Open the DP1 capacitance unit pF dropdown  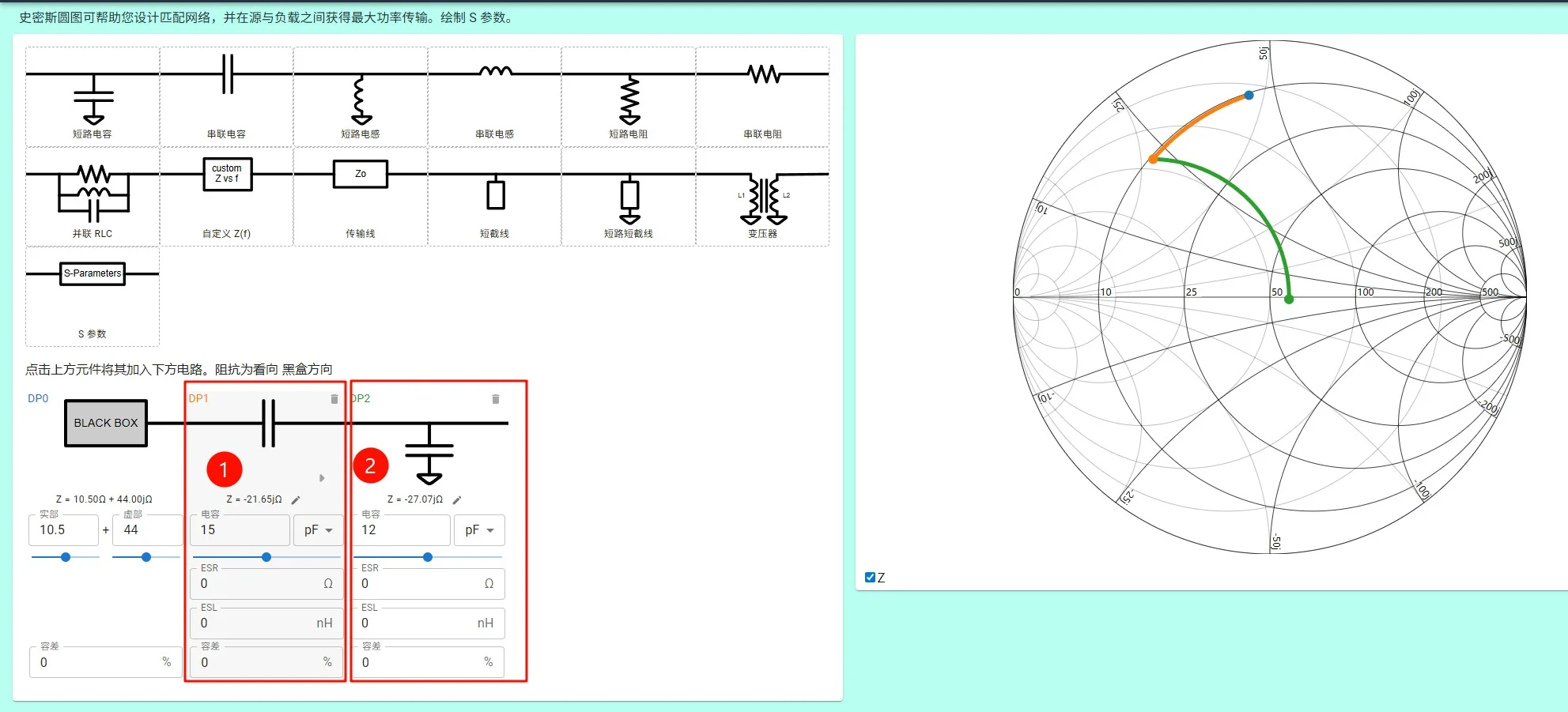[319, 530]
